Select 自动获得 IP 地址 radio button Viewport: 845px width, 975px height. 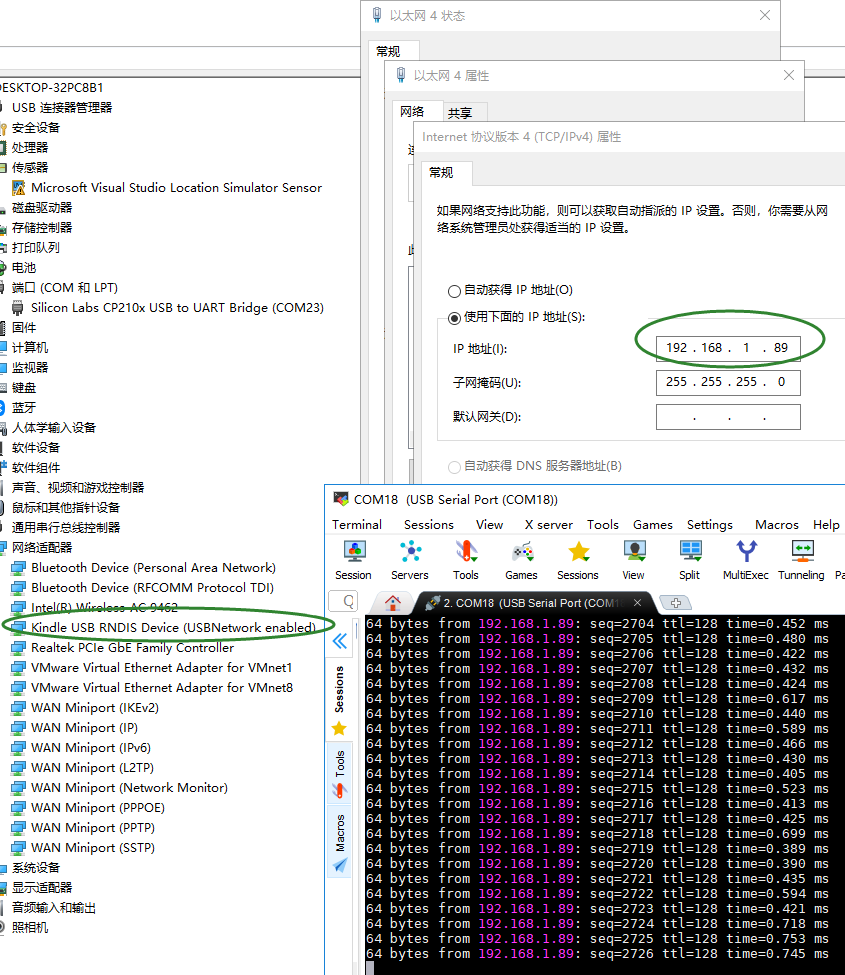coord(455,291)
